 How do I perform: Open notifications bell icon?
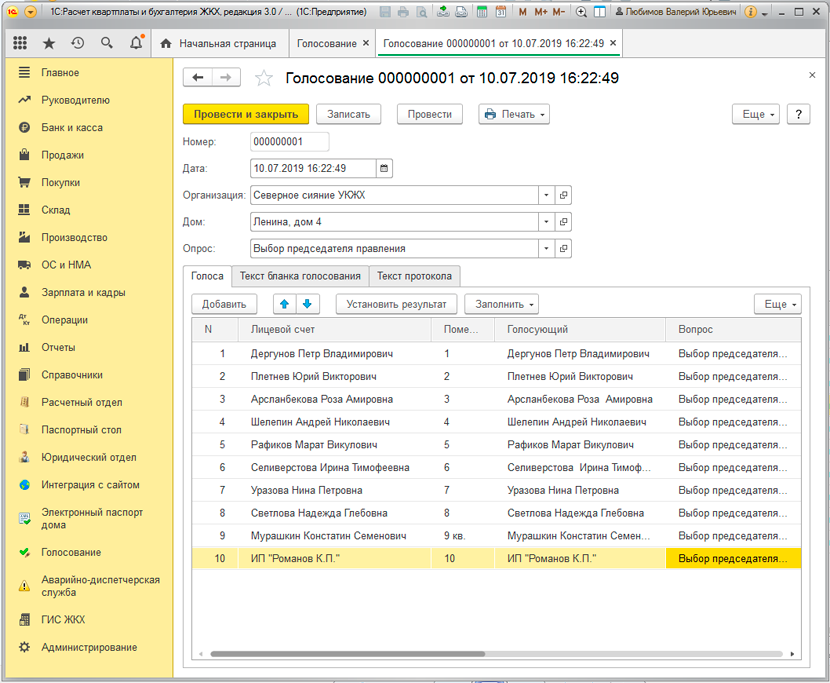click(x=136, y=44)
